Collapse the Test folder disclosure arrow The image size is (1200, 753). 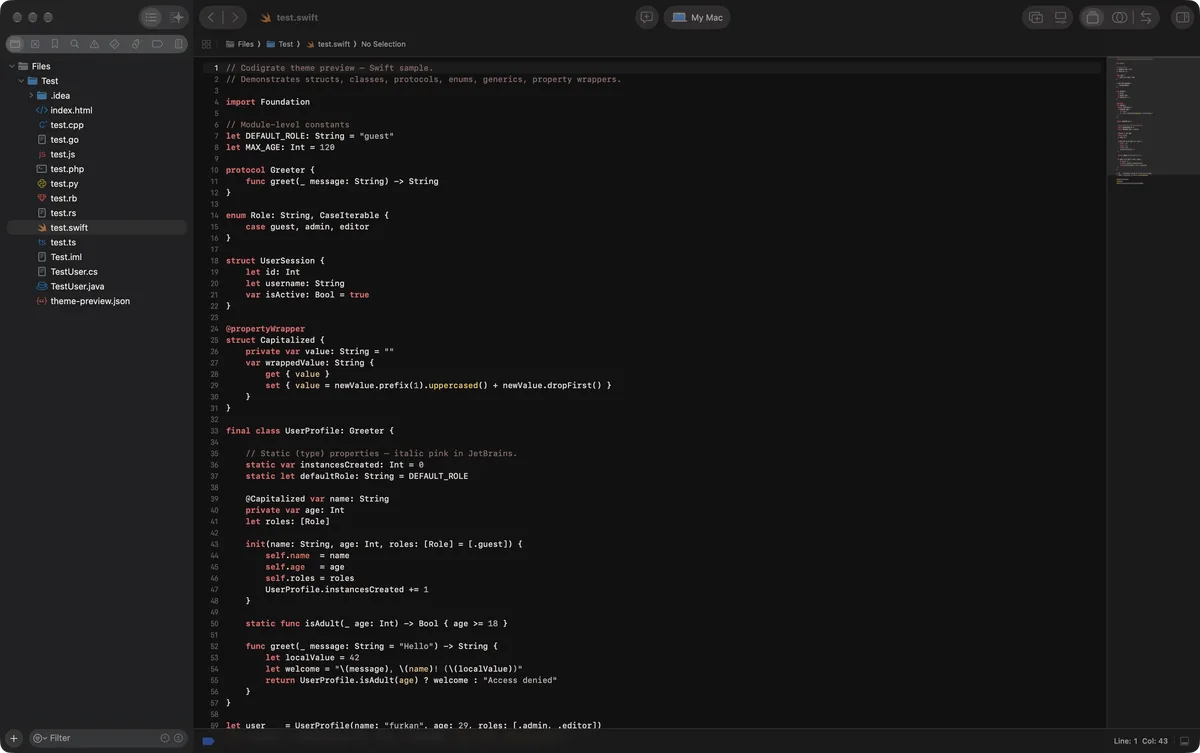21,81
